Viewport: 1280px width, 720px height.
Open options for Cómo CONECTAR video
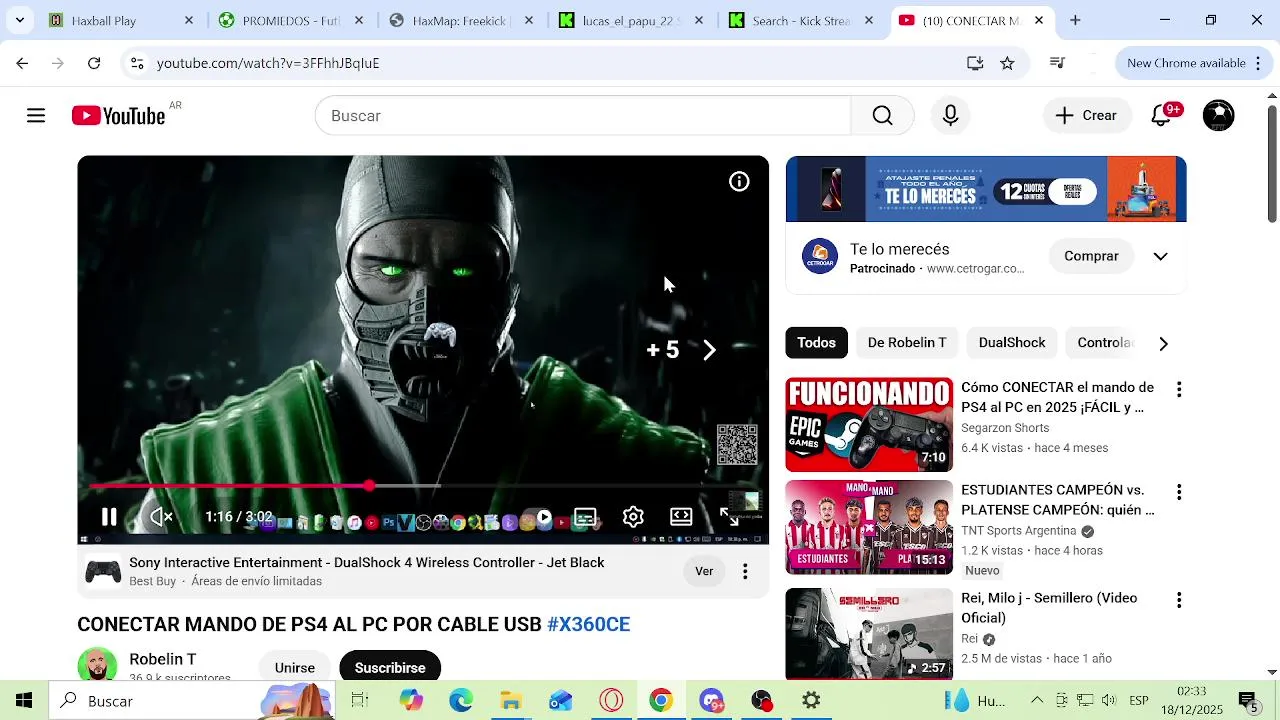(1179, 390)
